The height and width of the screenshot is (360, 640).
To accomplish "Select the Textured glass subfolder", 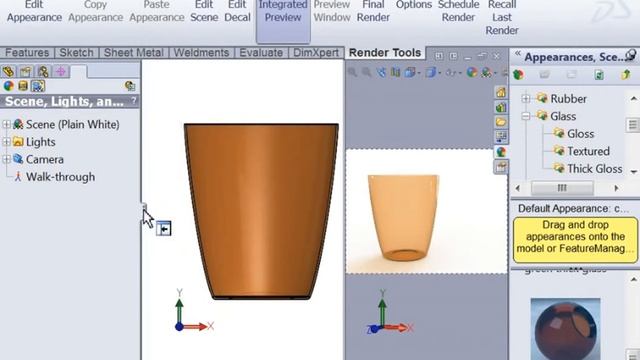I will click(582, 151).
